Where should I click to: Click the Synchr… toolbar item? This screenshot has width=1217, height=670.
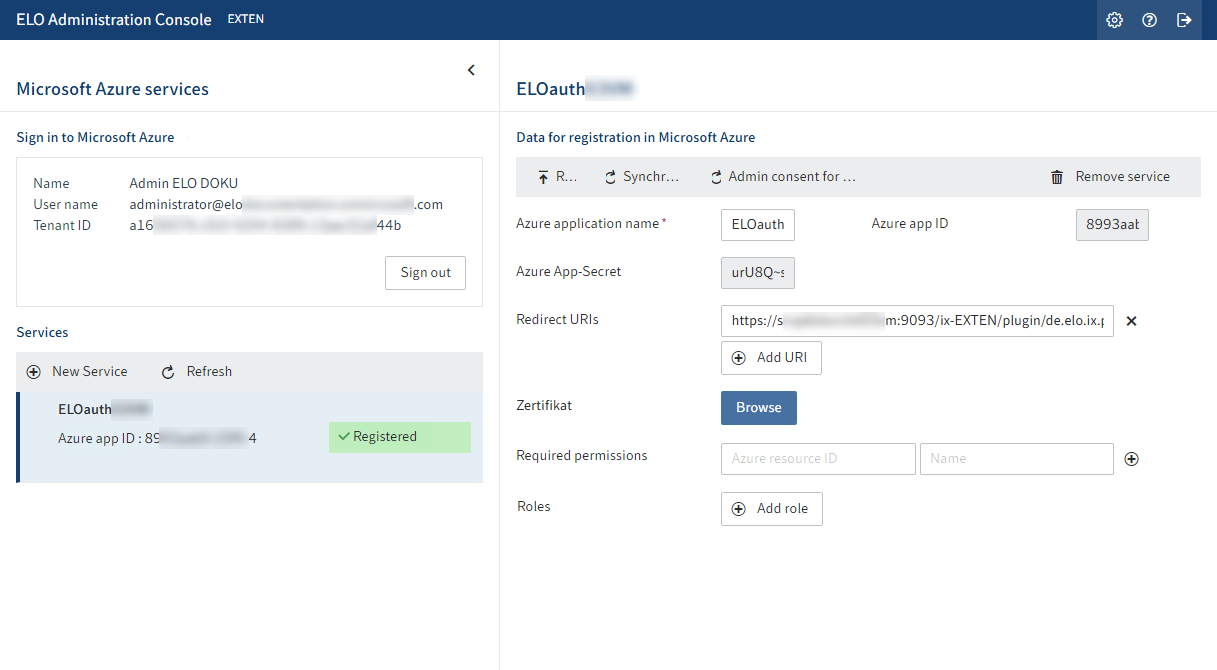(642, 177)
